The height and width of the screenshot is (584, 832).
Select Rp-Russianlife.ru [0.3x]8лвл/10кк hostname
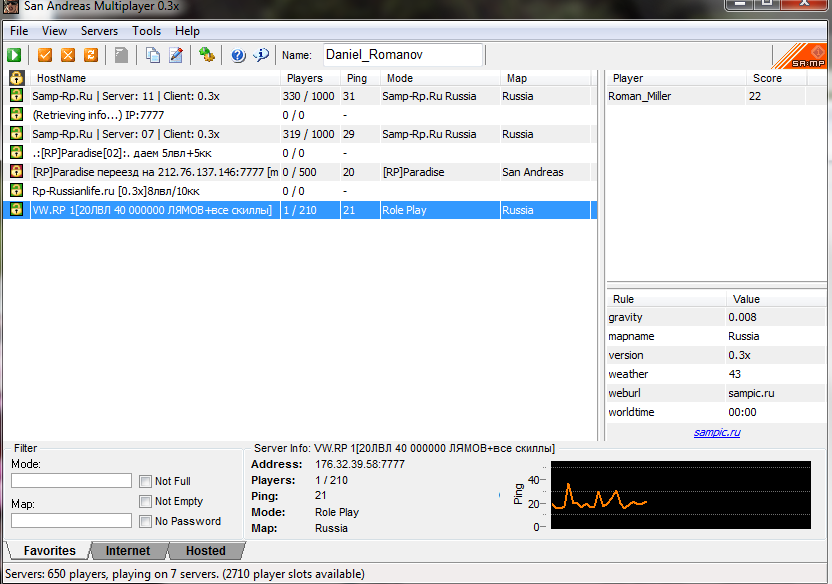[x=116, y=191]
